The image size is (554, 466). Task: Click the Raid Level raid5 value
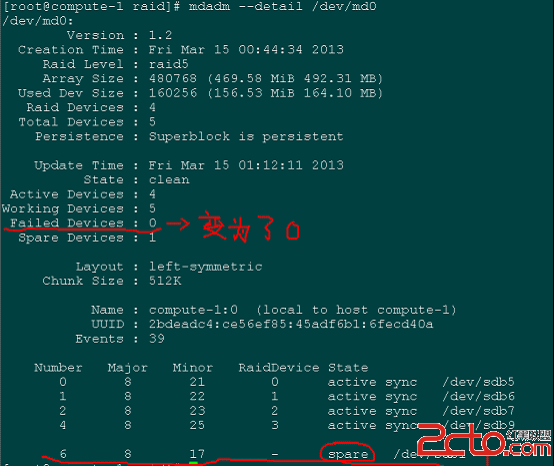tap(168, 64)
